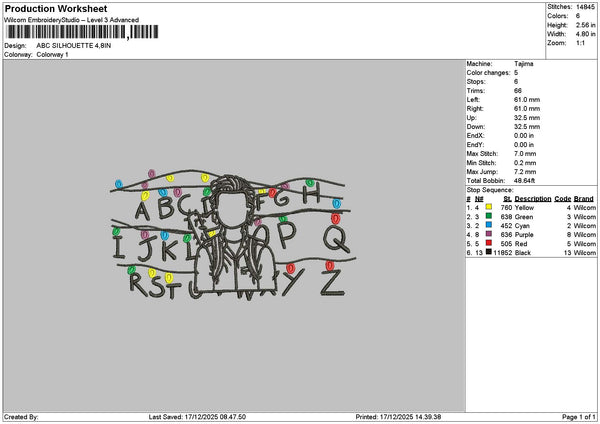The image size is (600, 424).
Task: Click the 'Production Worksheet' title
Action: pyautogui.click(x=56, y=9)
